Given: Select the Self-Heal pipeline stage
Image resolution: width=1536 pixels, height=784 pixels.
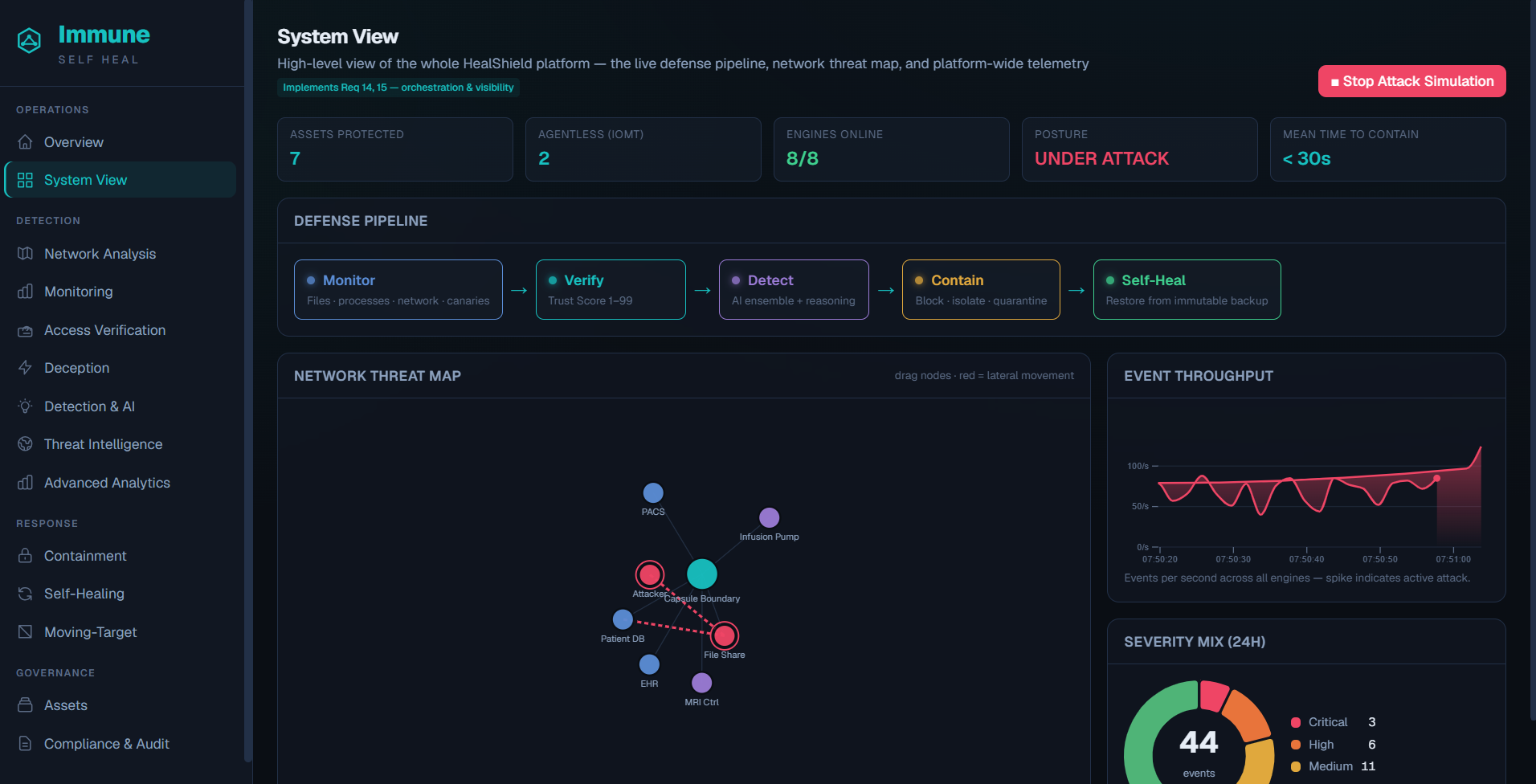Looking at the screenshot, I should [1187, 289].
